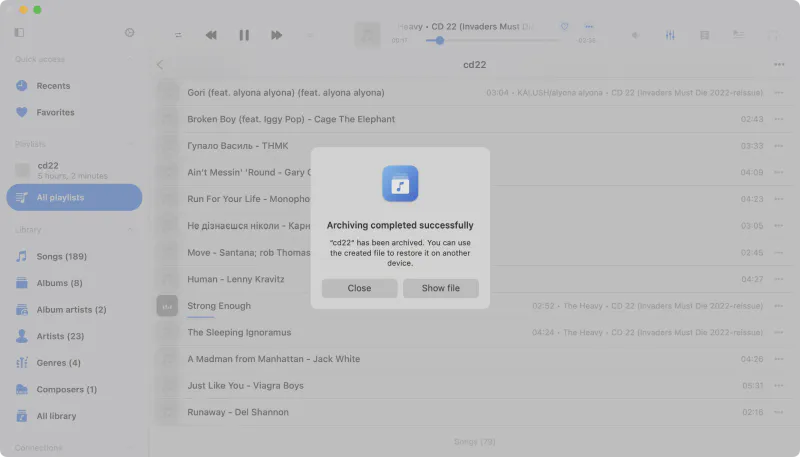Open Favorites heart item in sidebar
This screenshot has height=457, width=800.
(x=55, y=112)
